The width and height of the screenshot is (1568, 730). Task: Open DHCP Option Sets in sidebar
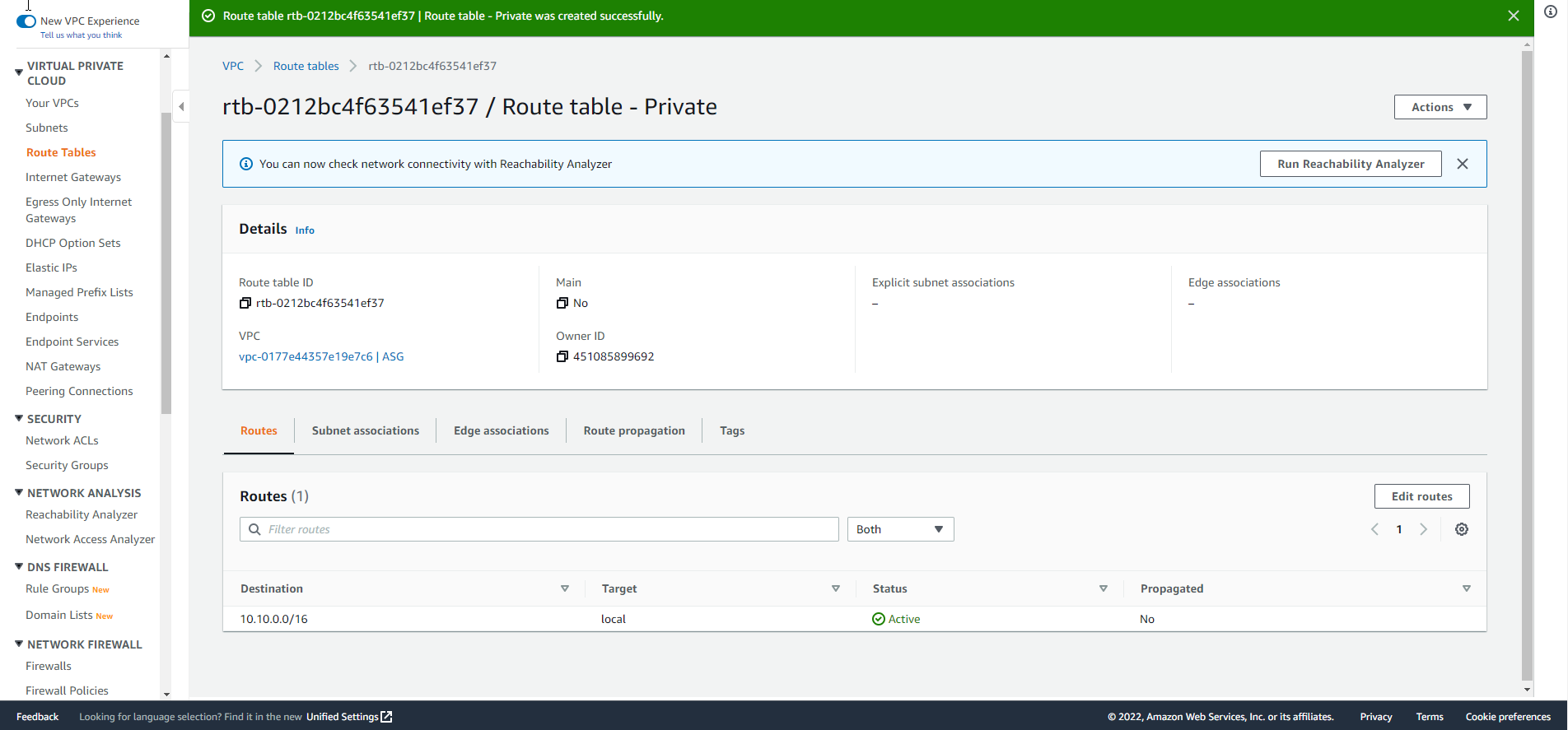72,243
